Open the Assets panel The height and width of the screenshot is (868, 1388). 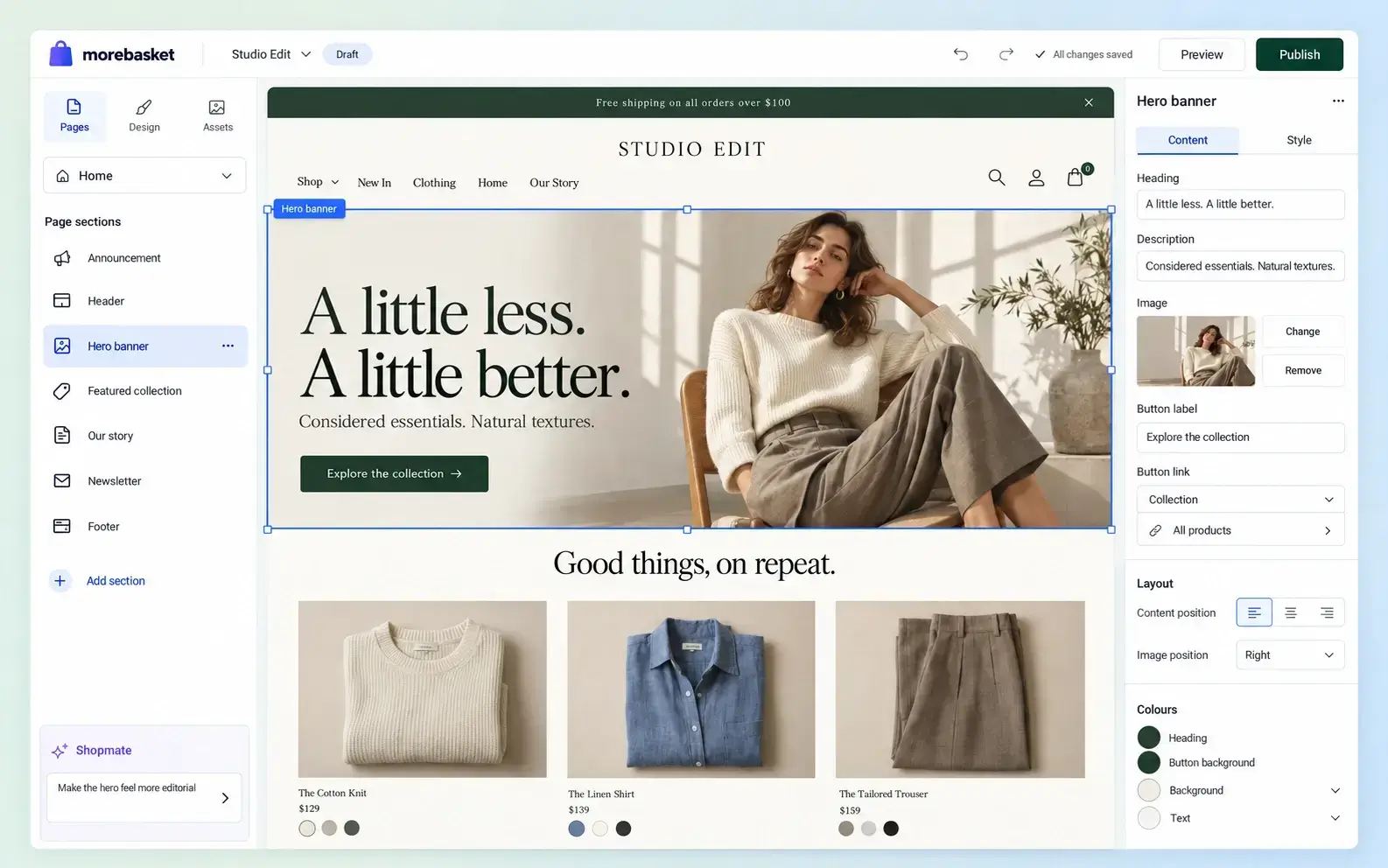click(x=217, y=115)
